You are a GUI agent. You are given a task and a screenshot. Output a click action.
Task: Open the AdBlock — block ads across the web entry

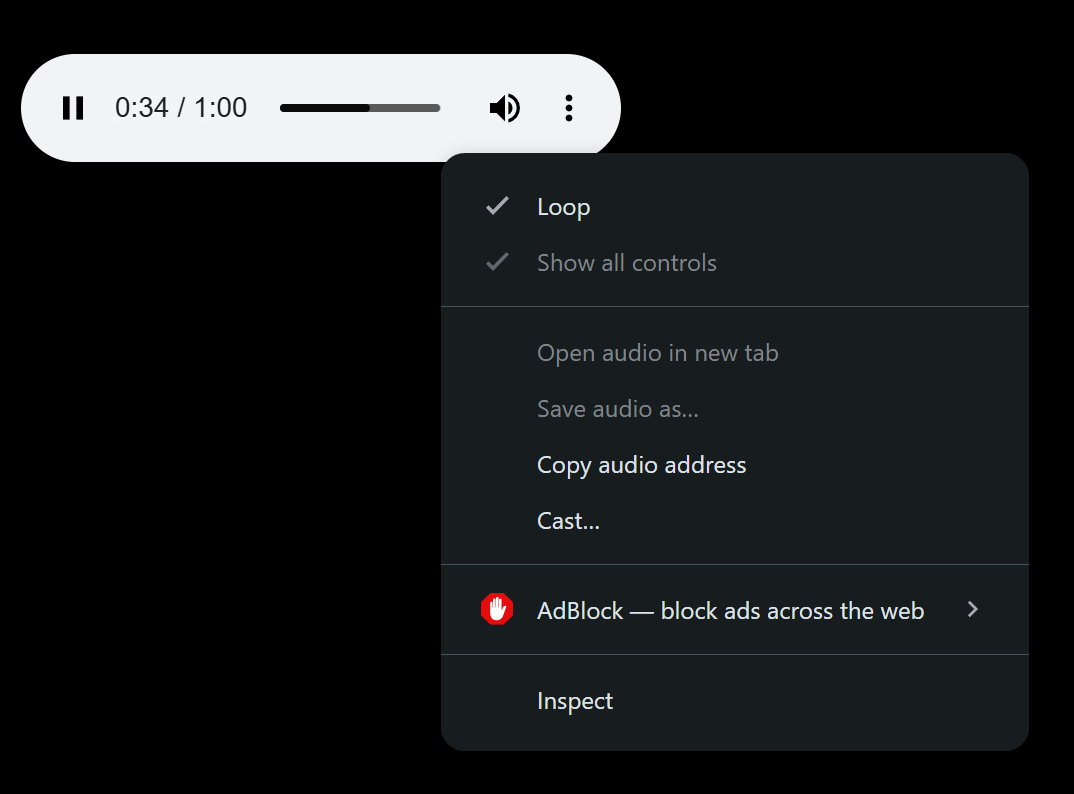[730, 611]
